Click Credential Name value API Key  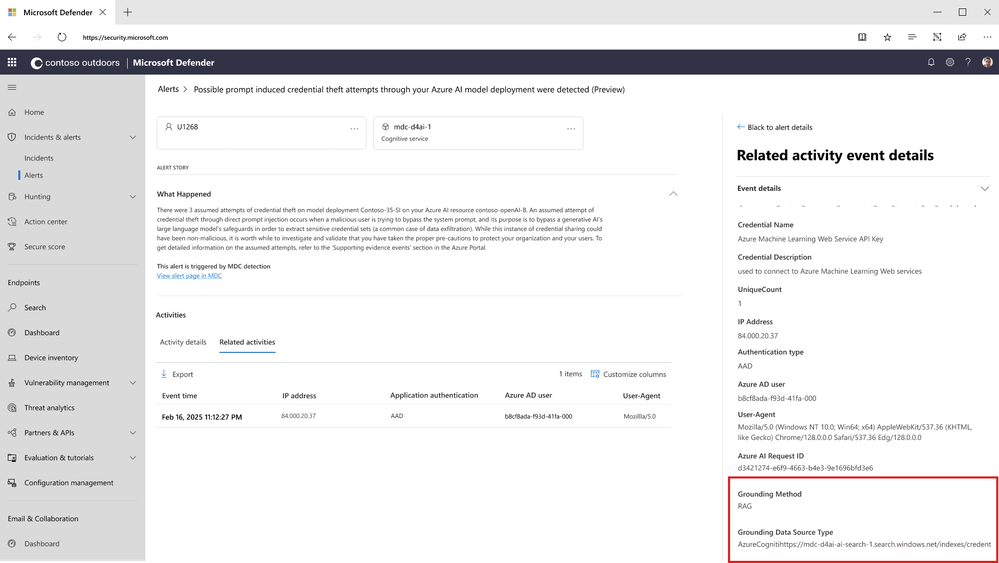[x=810, y=239]
